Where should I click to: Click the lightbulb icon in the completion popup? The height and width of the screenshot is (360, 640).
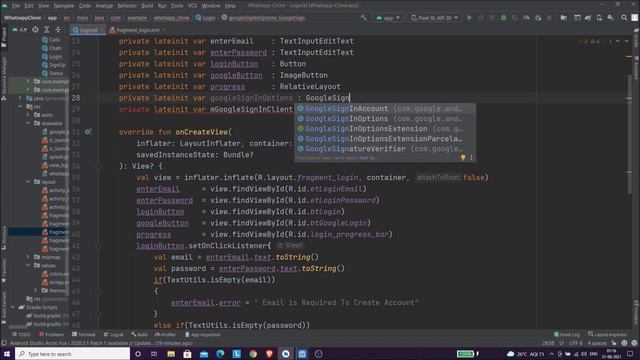click(463, 158)
